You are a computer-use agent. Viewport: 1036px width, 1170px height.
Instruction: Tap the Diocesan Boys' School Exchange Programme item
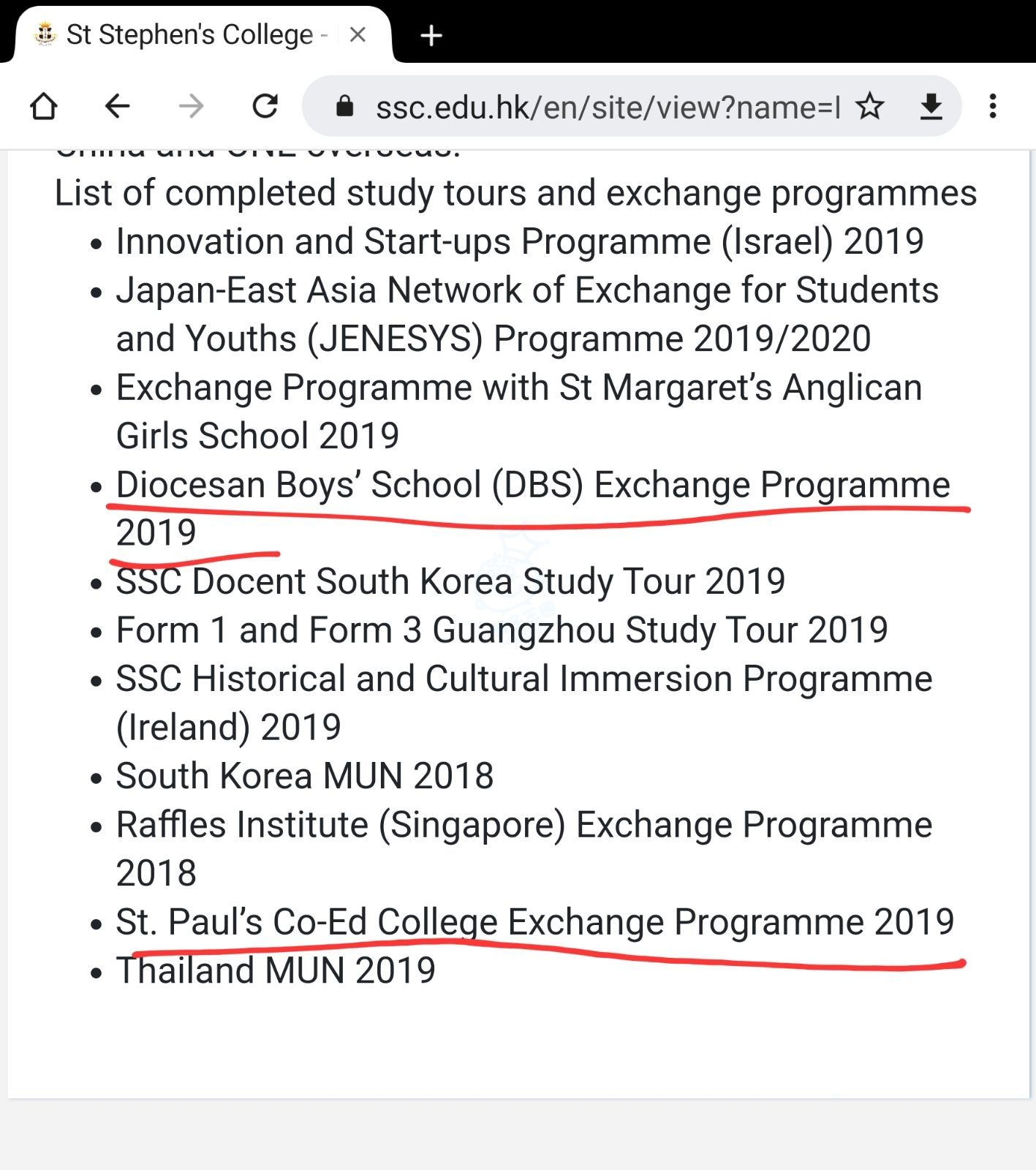pyautogui.click(x=532, y=485)
